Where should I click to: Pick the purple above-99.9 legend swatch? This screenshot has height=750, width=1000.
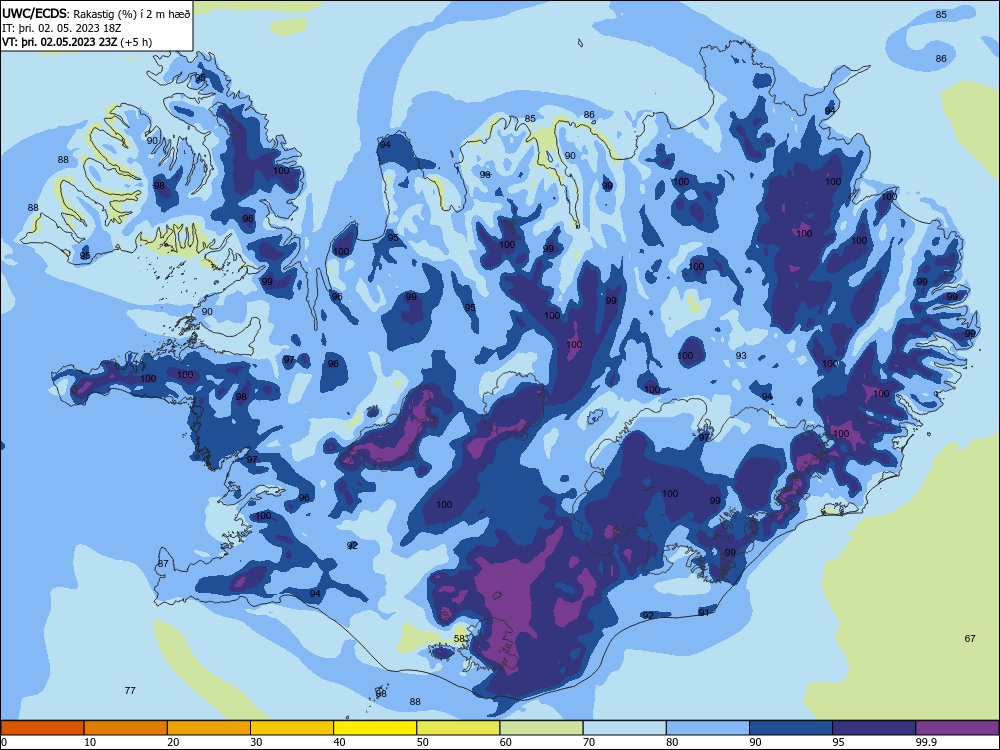[x=957, y=728]
